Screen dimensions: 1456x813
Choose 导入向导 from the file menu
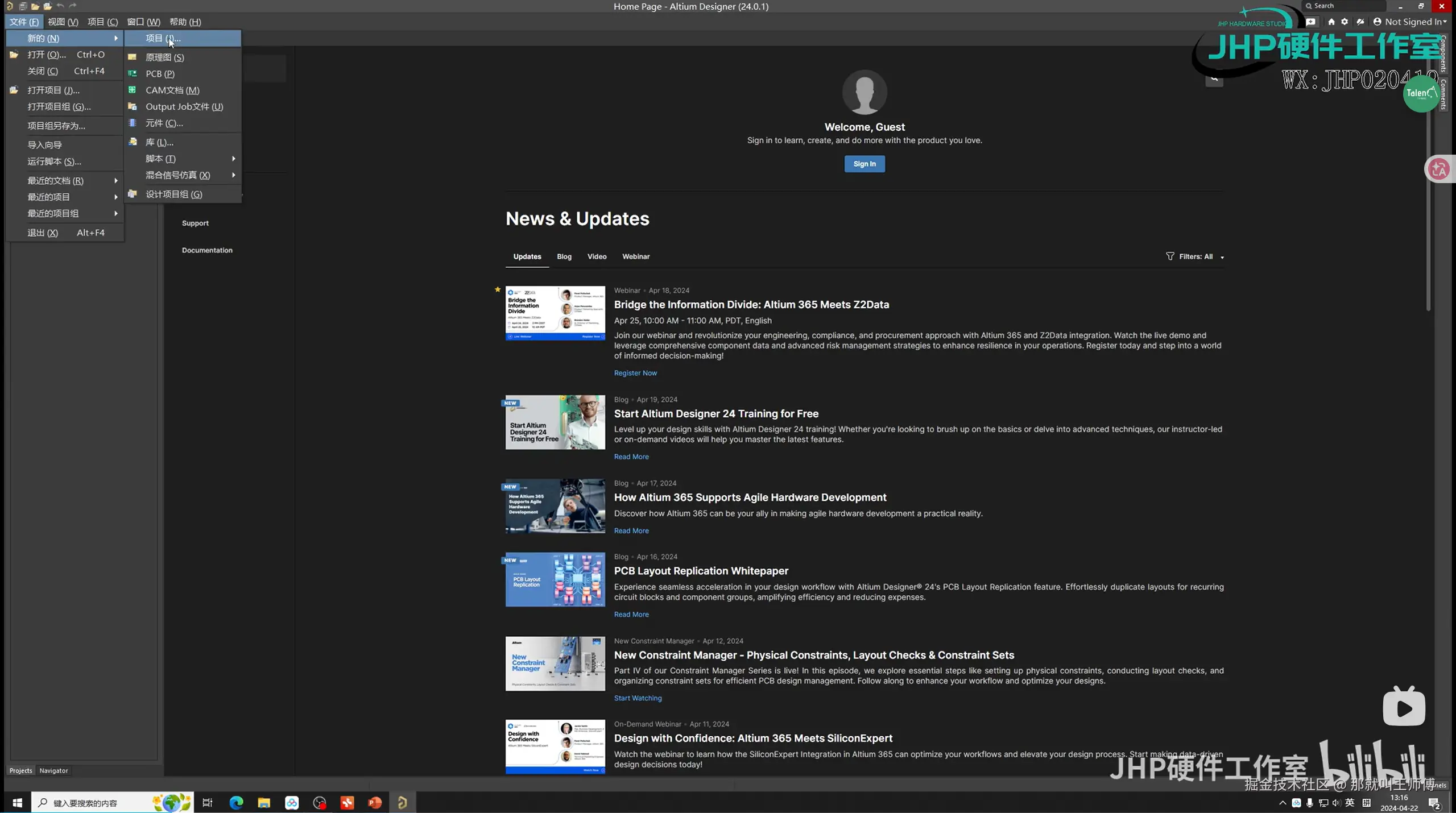65,145
